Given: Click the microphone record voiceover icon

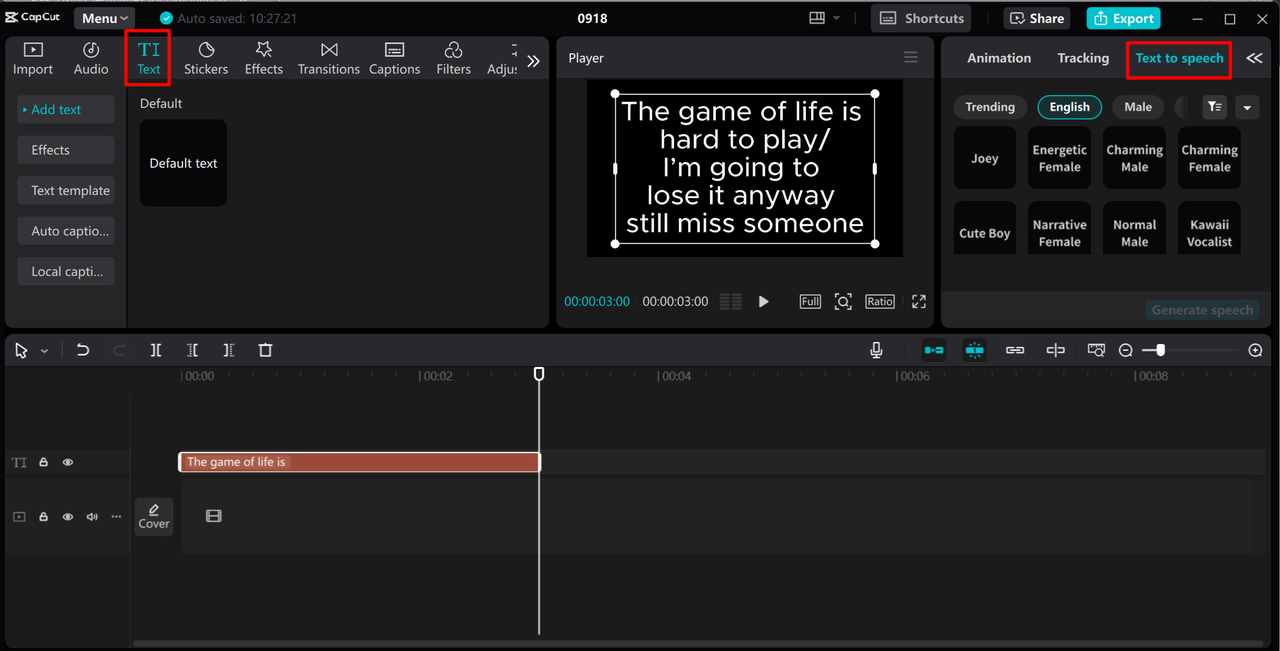Looking at the screenshot, I should tap(876, 350).
